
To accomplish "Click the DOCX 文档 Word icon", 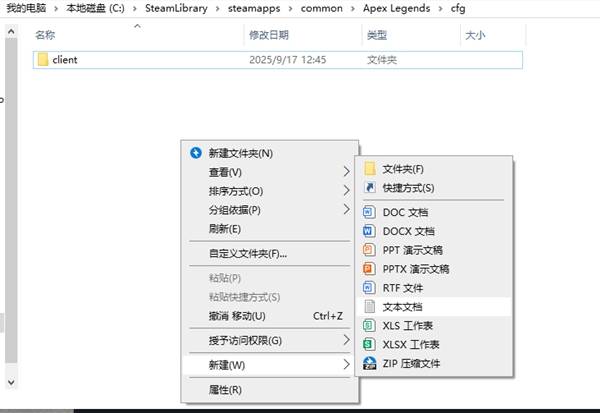I will 369,231.
